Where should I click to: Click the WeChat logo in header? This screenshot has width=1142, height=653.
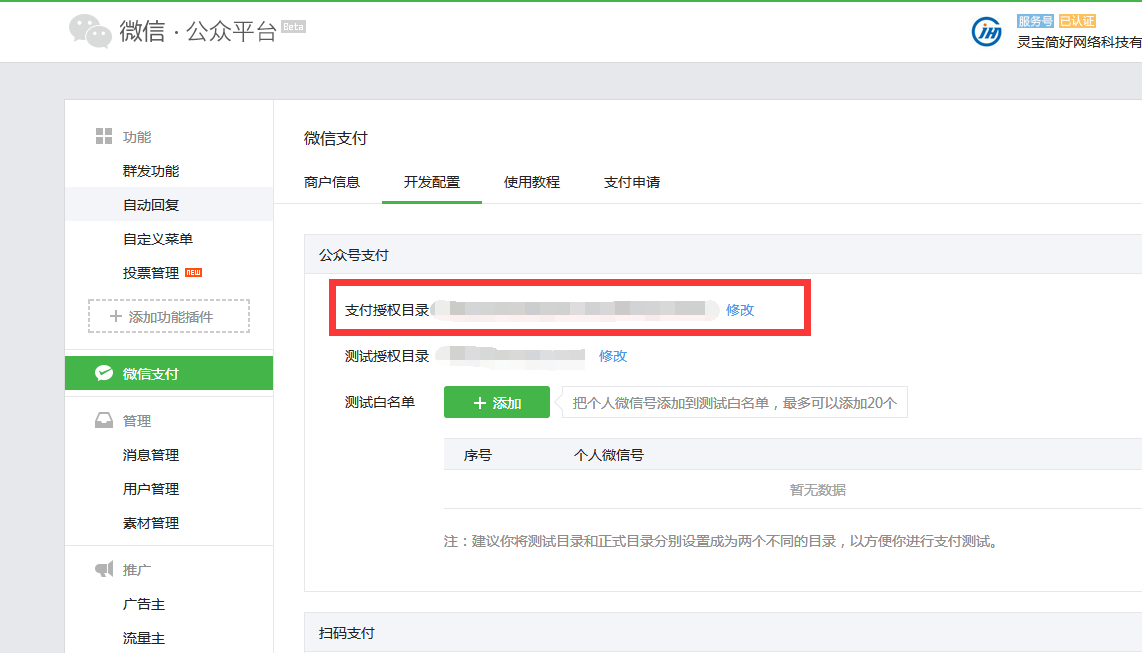[x=90, y=31]
